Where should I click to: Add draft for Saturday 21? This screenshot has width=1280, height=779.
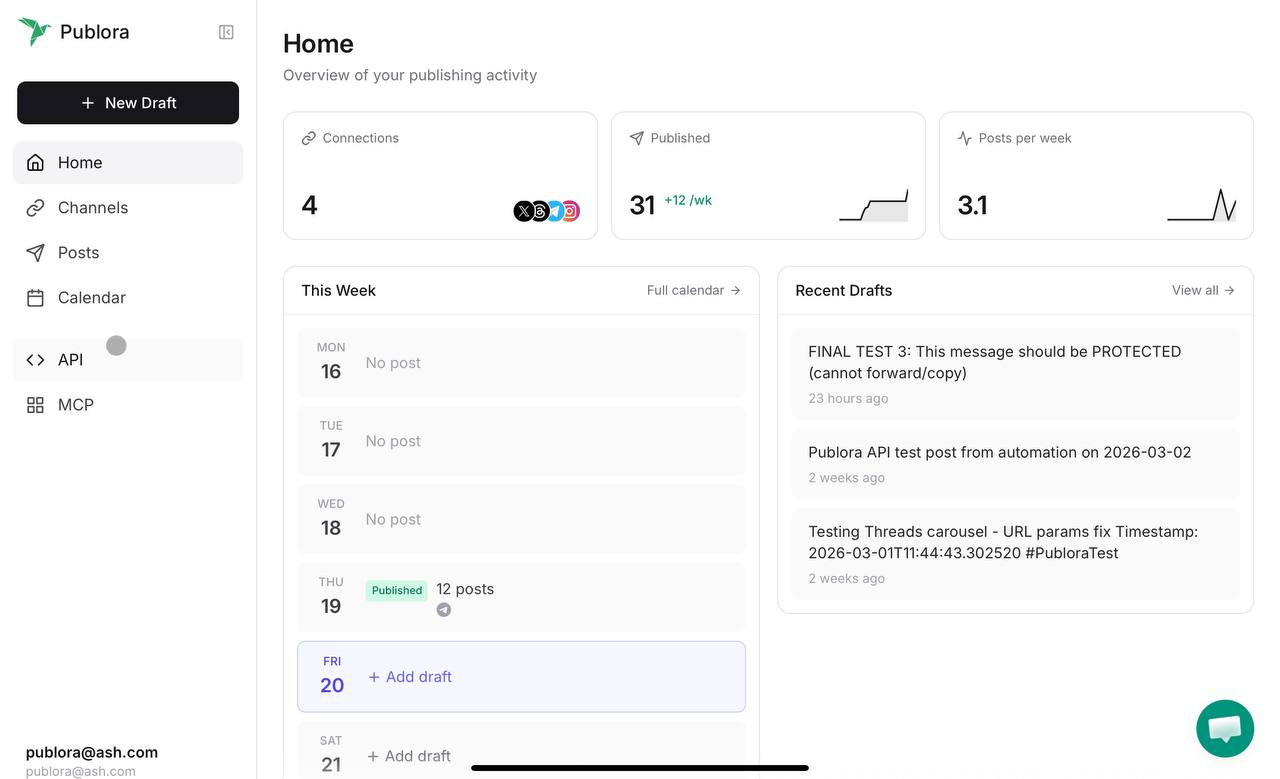[409, 756]
